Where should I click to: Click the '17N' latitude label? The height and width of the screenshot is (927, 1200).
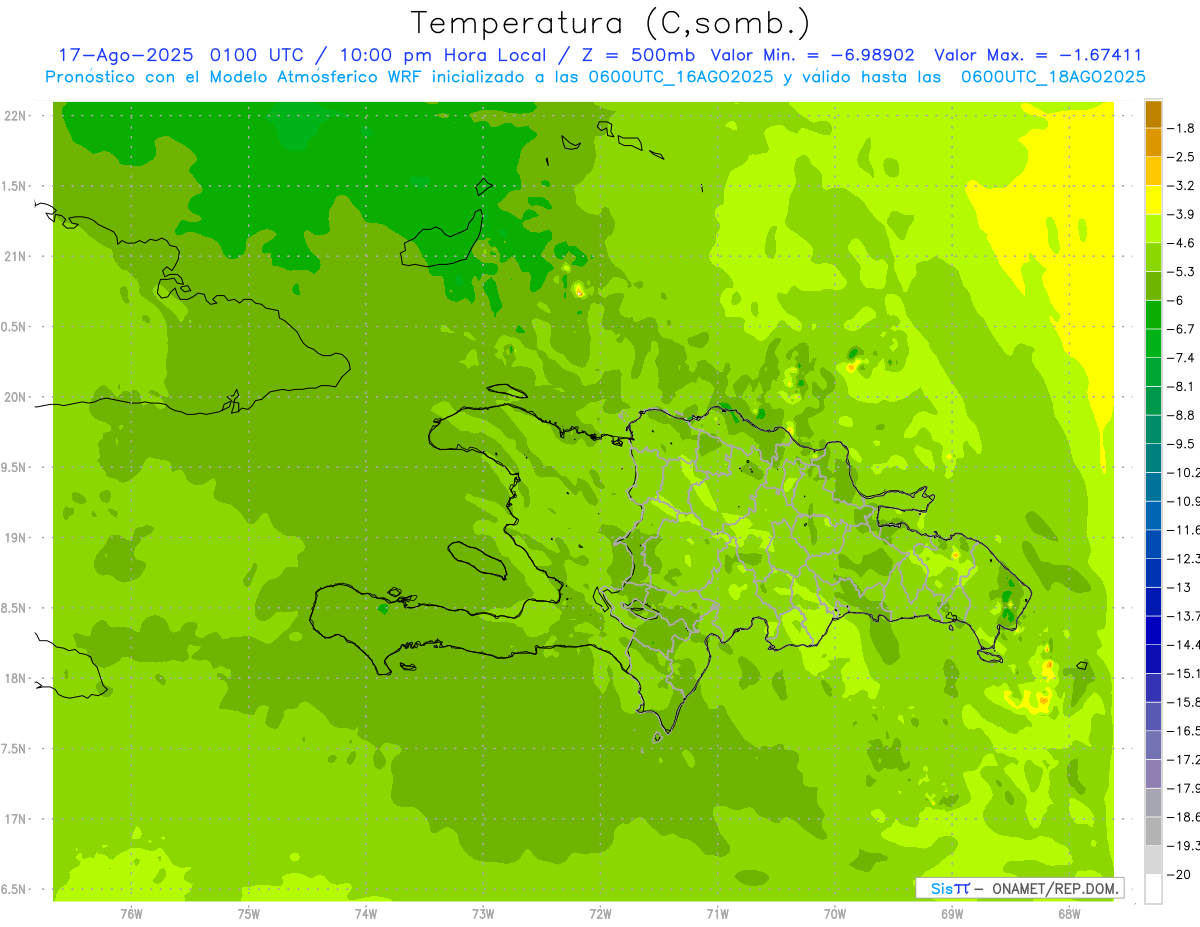[17, 820]
